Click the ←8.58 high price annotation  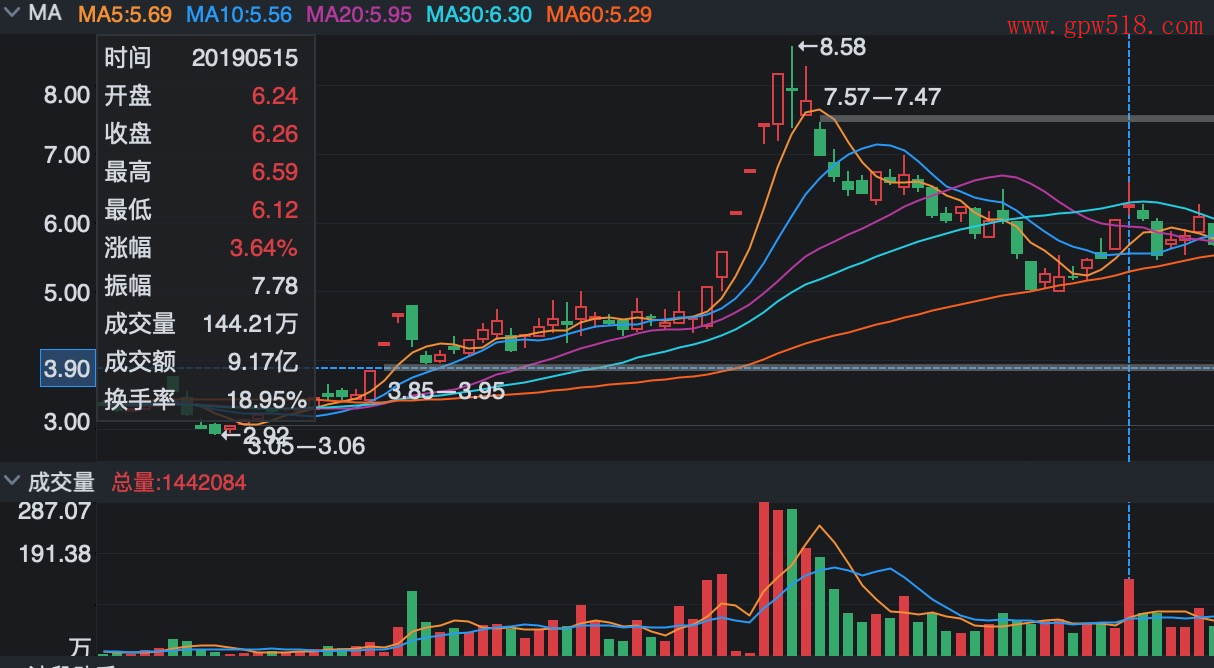(x=831, y=46)
